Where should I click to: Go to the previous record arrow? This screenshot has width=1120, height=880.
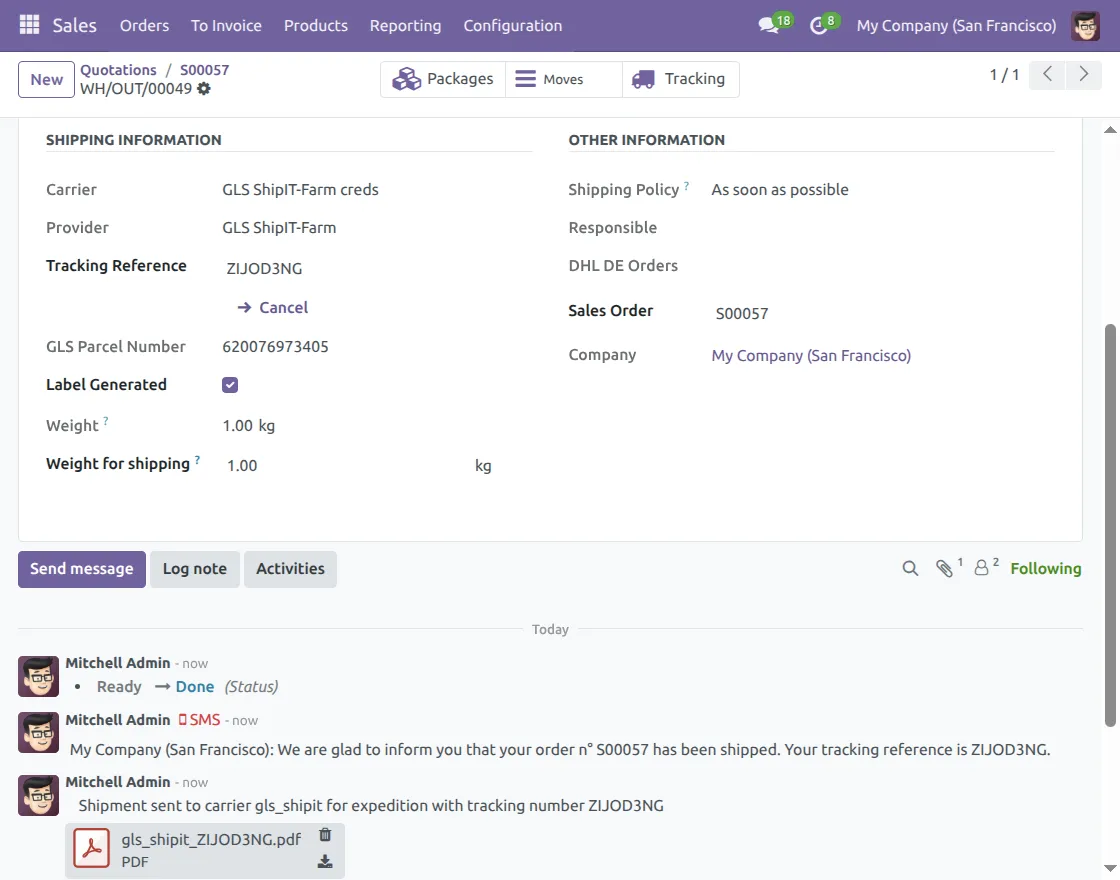point(1047,74)
